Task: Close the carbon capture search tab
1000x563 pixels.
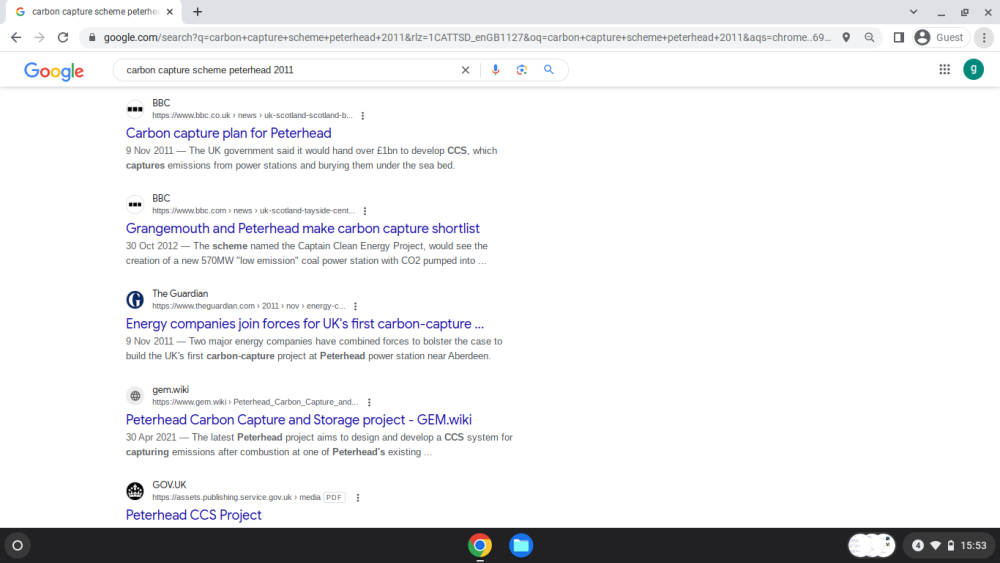Action: [x=170, y=12]
